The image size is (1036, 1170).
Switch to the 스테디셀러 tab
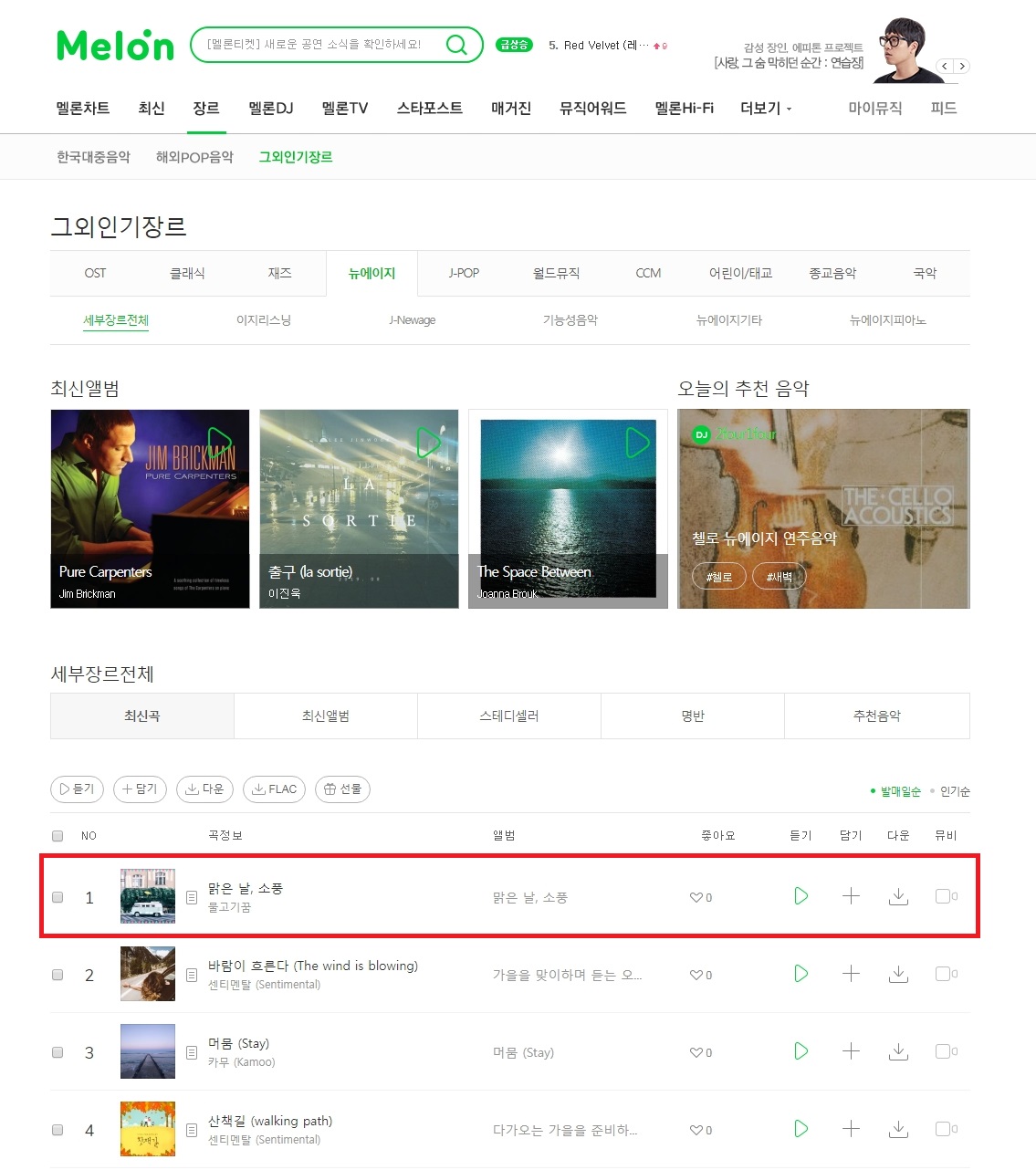pos(509,716)
